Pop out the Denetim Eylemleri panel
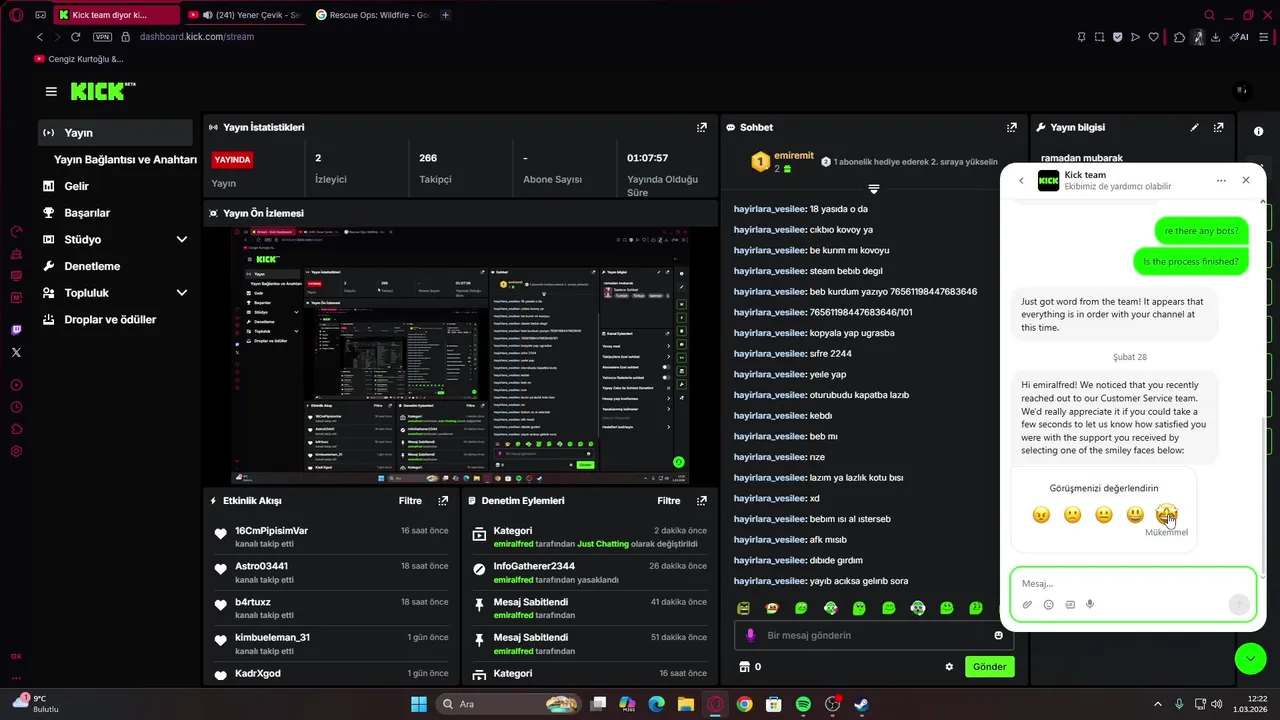Image resolution: width=1280 pixels, height=720 pixels. [x=702, y=500]
